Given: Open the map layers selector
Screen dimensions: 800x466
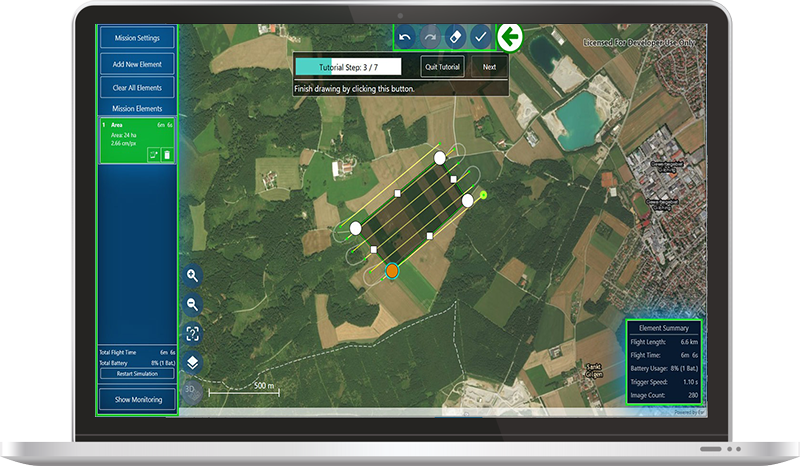Looking at the screenshot, I should [x=192, y=363].
